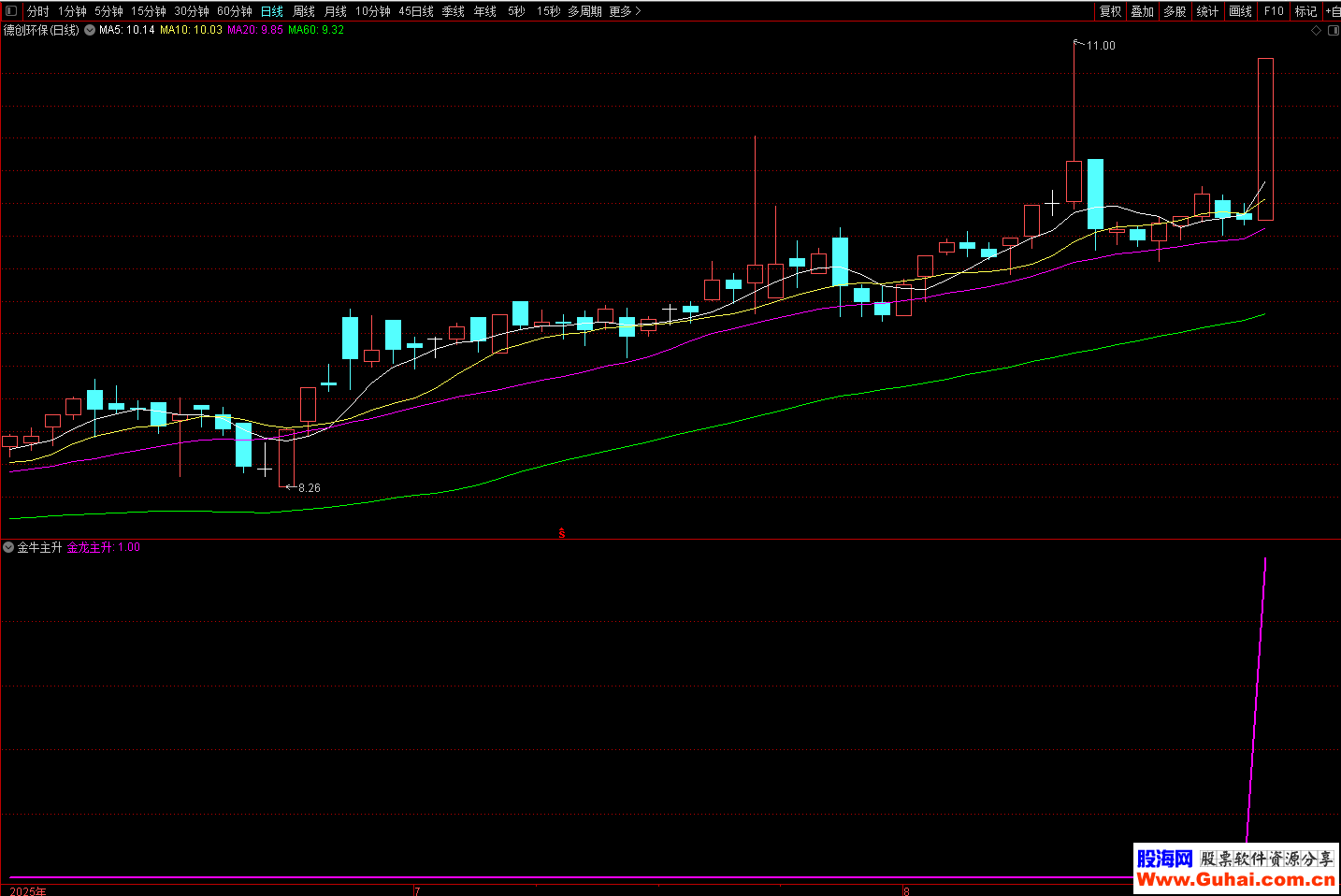The width and height of the screenshot is (1341, 896).
Task: Activate the 画线 drawing tool
Action: 1240,11
